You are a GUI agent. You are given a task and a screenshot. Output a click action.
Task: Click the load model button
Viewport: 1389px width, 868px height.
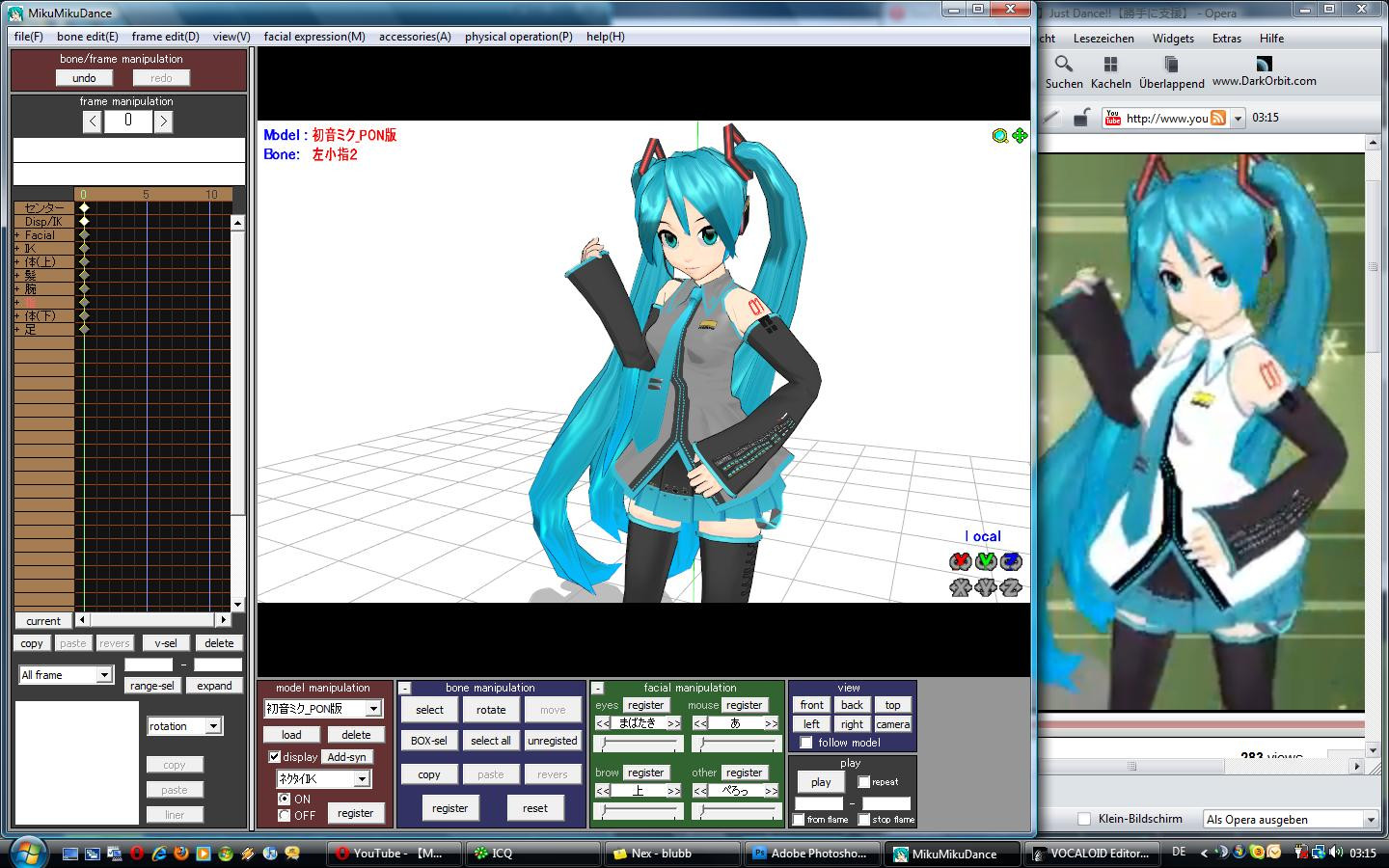coord(291,734)
